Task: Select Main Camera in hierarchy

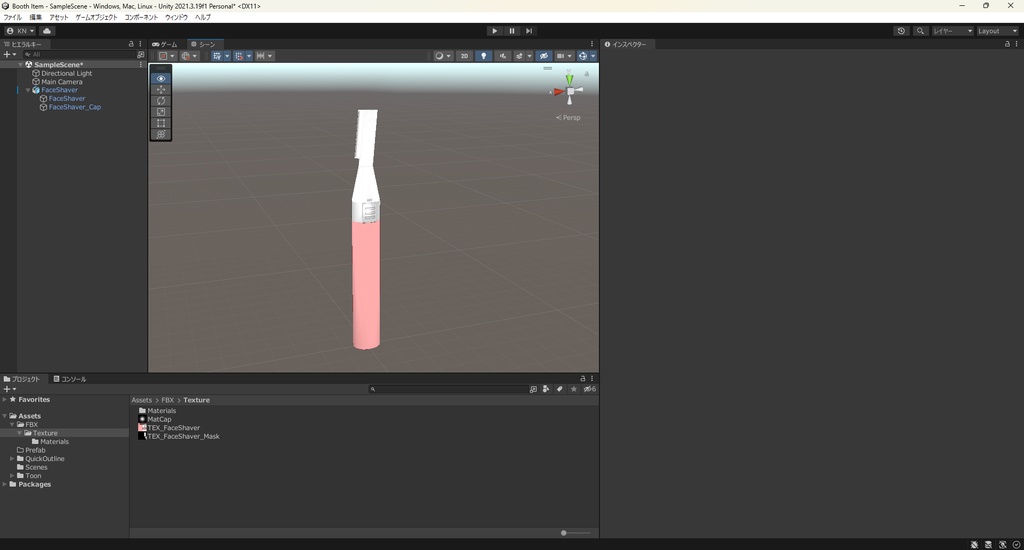Action: pyautogui.click(x=62, y=82)
